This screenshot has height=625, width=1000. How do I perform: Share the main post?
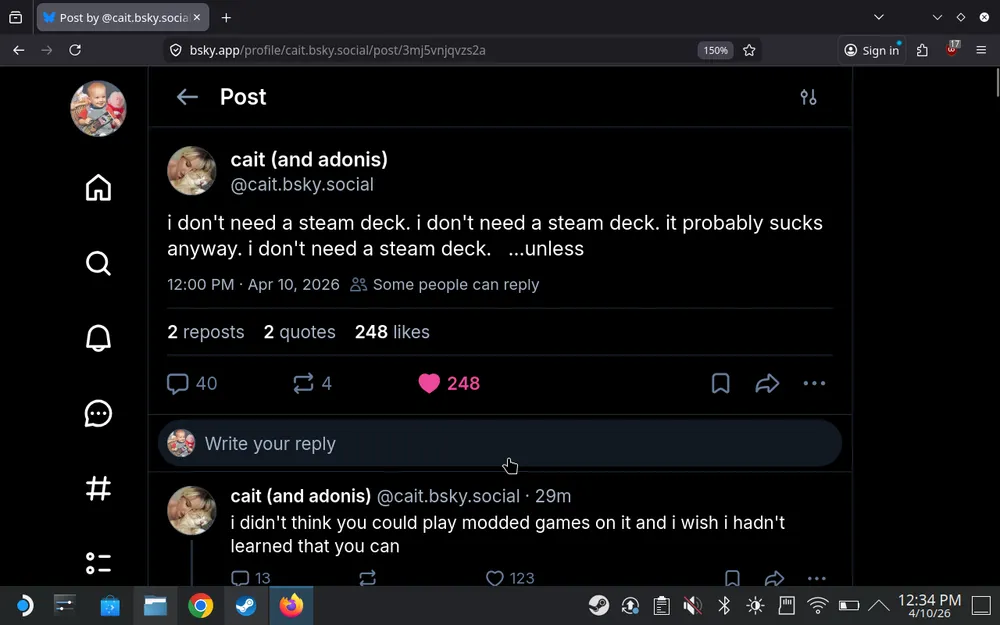767,384
